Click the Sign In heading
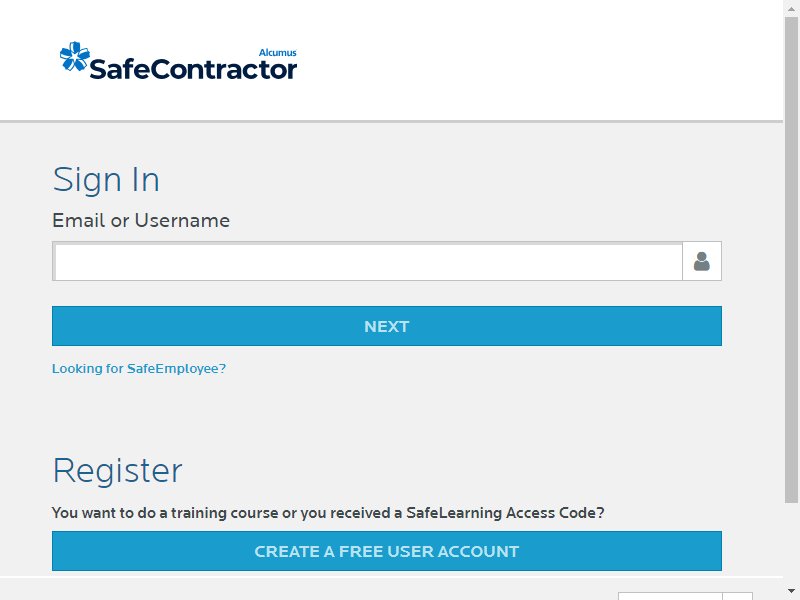This screenshot has width=800, height=600. [106, 180]
